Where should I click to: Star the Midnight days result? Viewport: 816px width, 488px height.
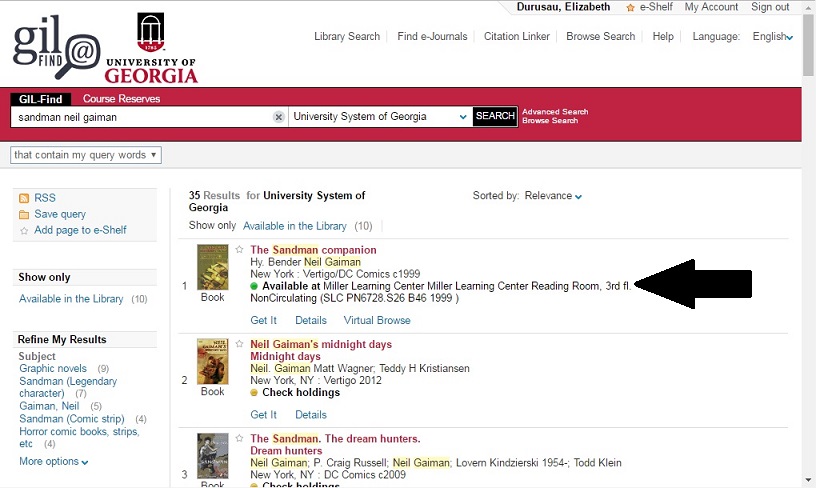click(x=240, y=345)
